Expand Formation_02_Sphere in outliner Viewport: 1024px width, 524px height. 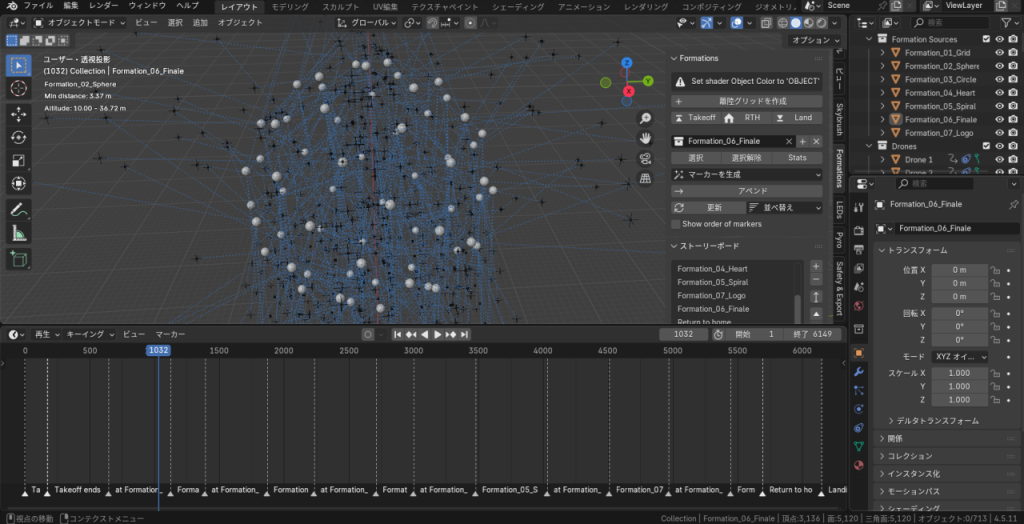tap(882, 66)
